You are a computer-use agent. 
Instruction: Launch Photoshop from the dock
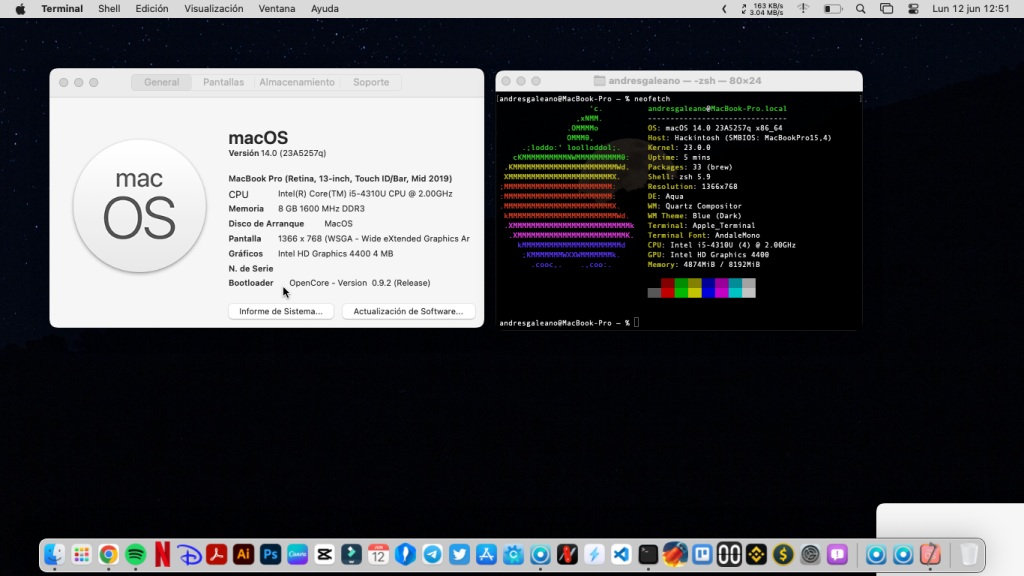coord(270,554)
